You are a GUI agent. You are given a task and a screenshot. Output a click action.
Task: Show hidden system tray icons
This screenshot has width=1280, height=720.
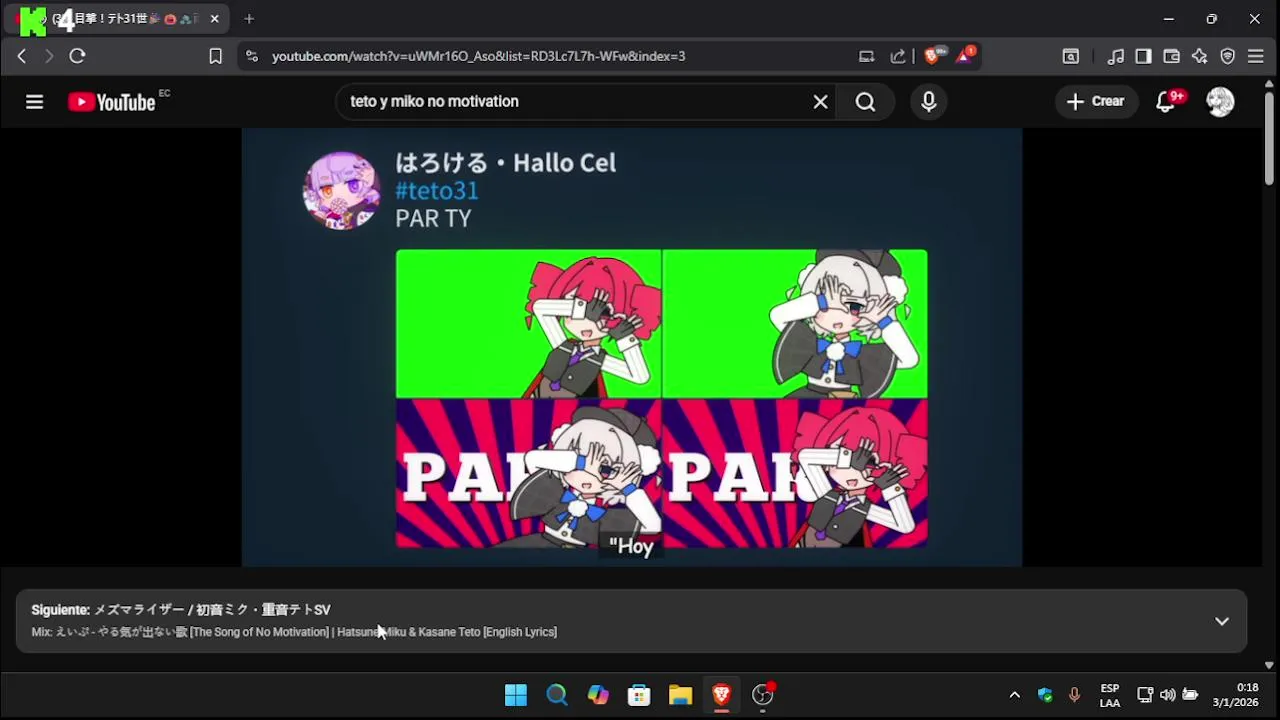(1014, 695)
